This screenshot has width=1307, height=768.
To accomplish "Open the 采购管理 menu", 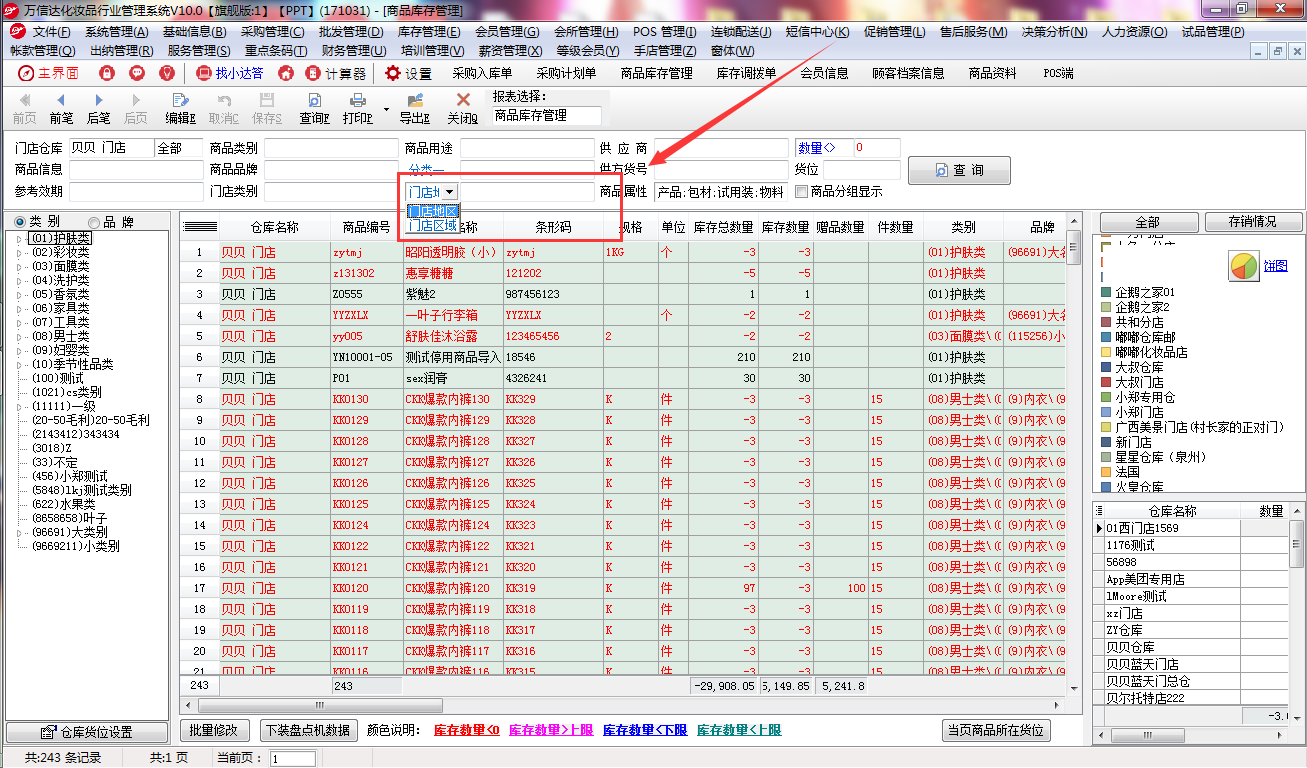I will (272, 32).
